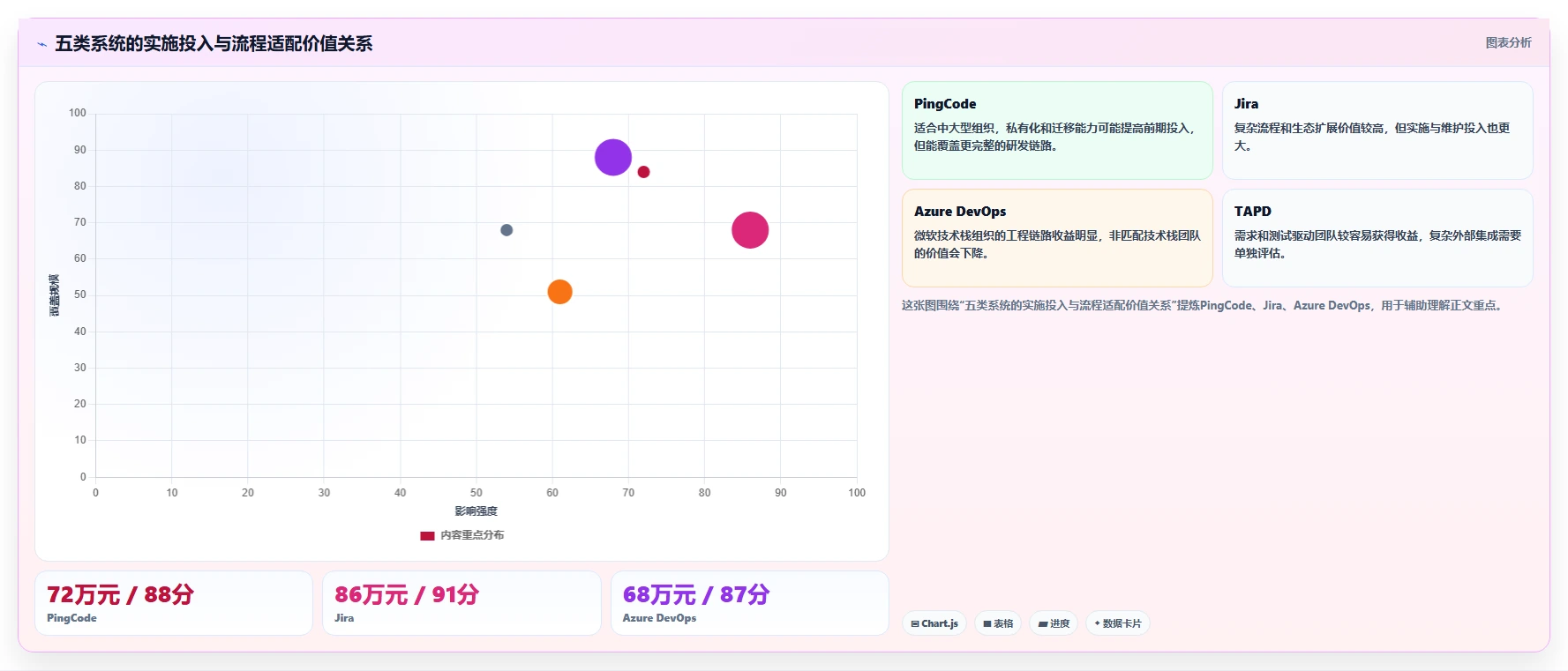1568x671 pixels.
Task: Click the 表格 tag
Action: [x=998, y=623]
